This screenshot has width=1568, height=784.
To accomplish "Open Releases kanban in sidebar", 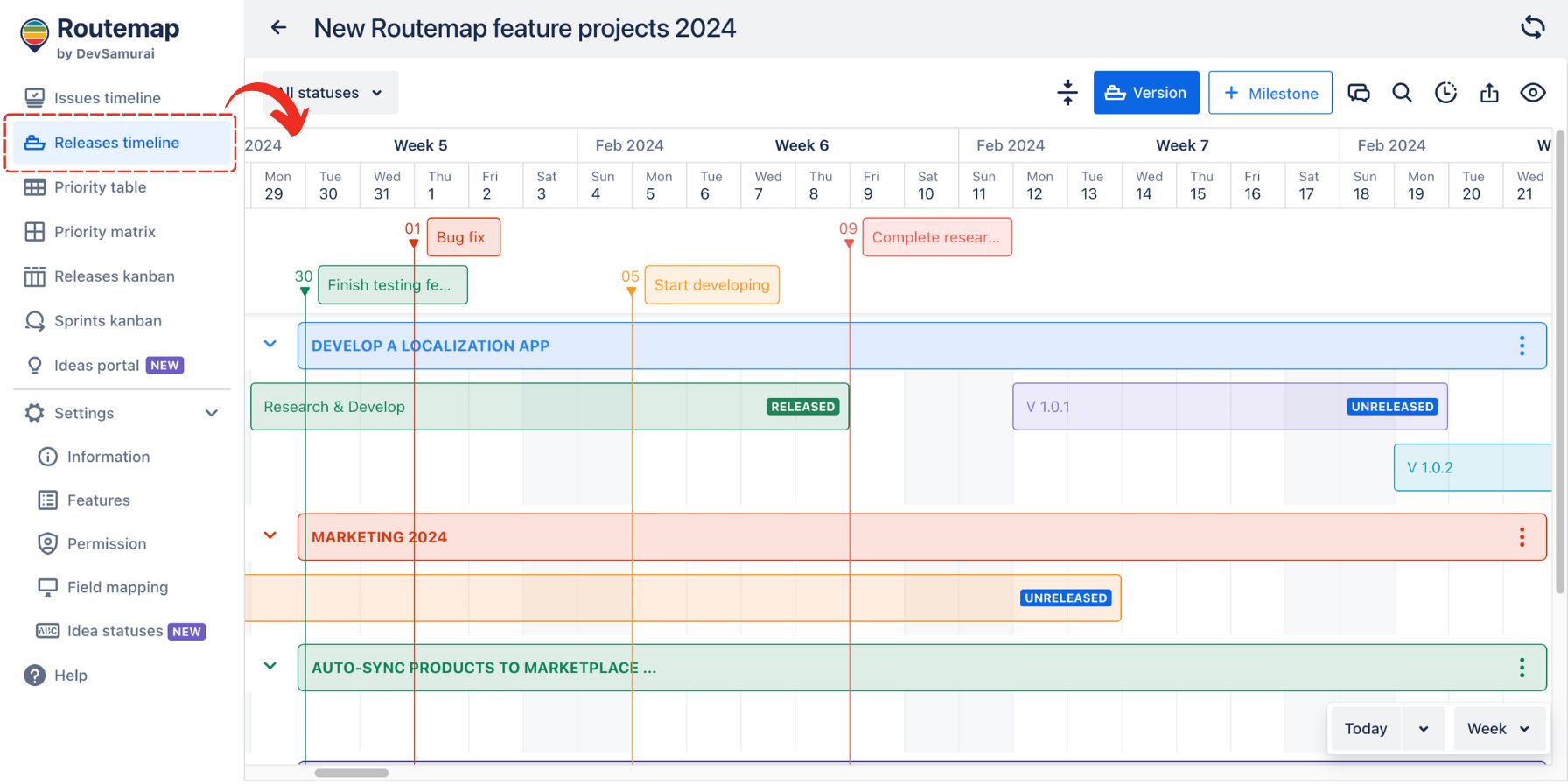I will (x=115, y=276).
